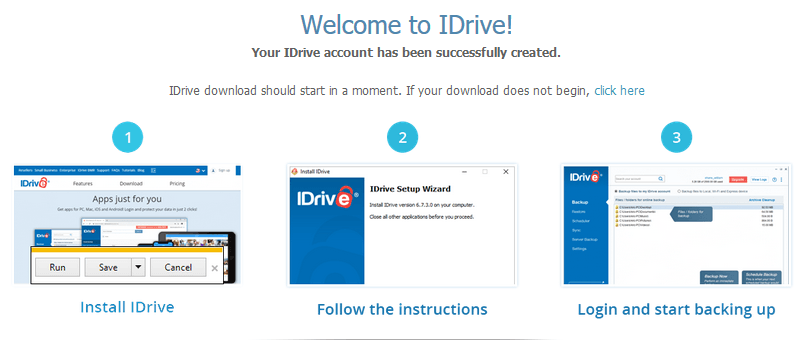Click the Run button in download bar
Image resolution: width=804 pixels, height=360 pixels.
[57, 267]
